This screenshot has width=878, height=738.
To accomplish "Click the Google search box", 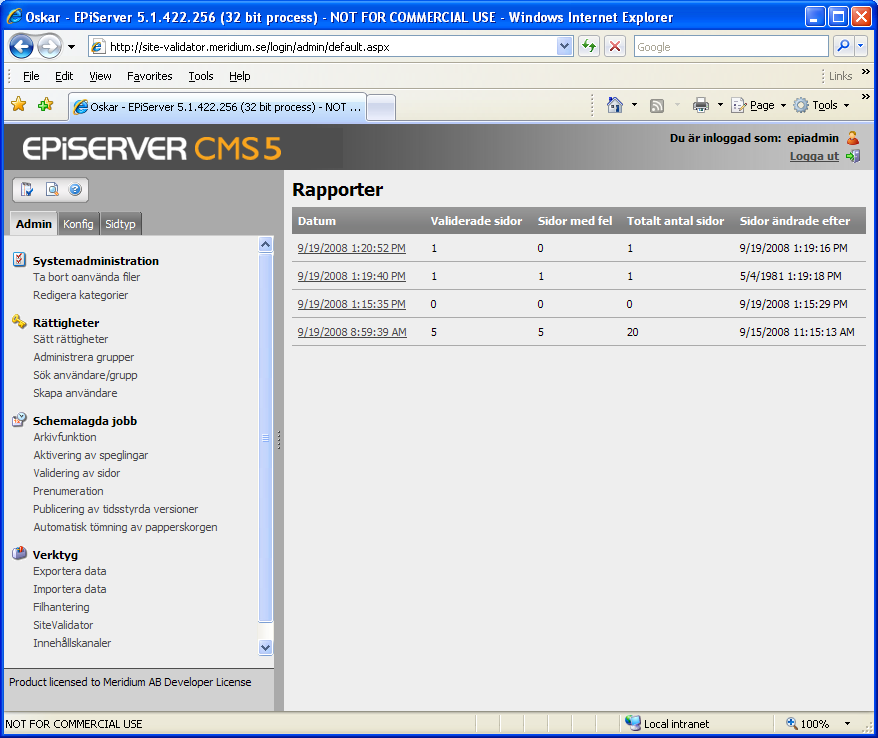I will (731, 46).
